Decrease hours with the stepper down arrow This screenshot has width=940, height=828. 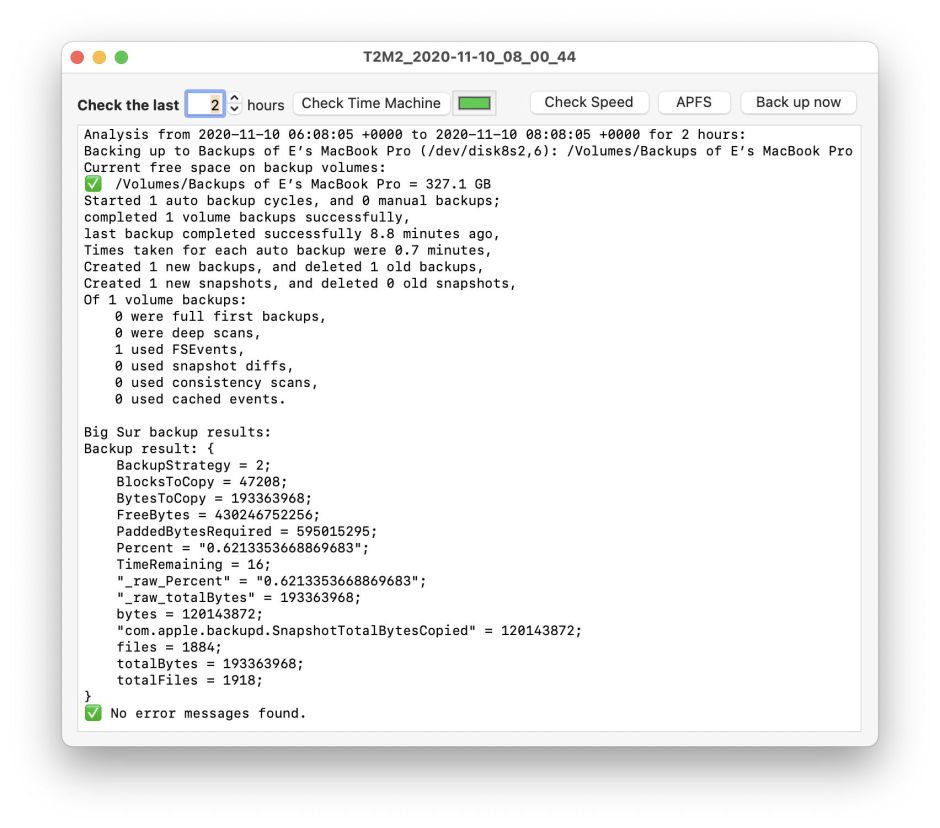click(235, 109)
